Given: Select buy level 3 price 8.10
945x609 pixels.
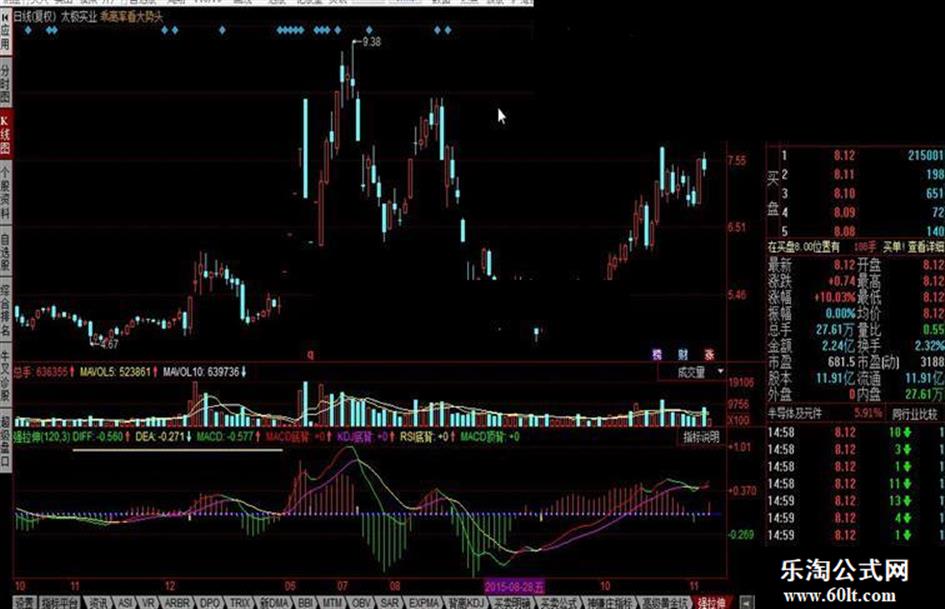Looking at the screenshot, I should coord(844,194).
